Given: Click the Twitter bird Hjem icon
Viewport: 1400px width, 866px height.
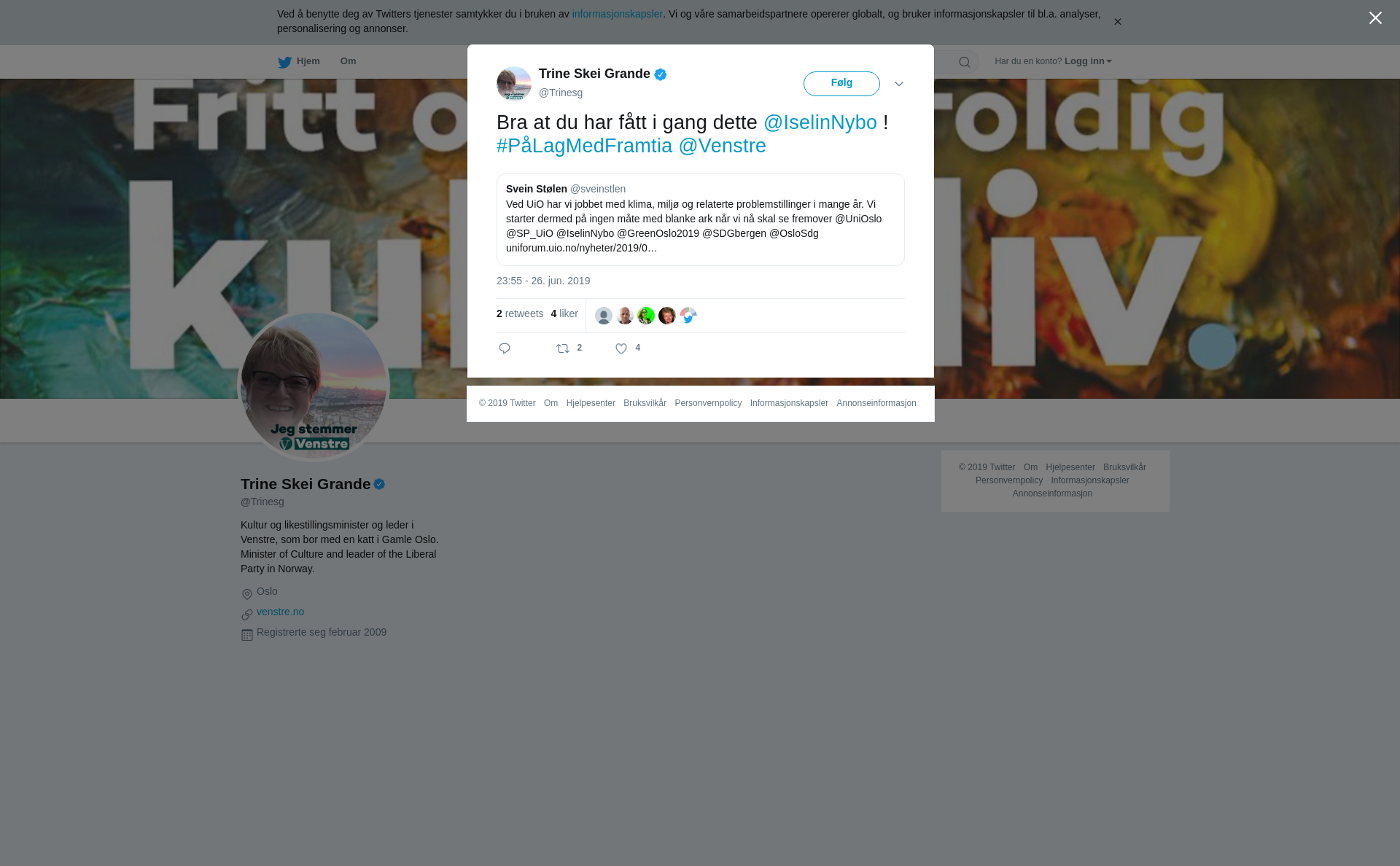Looking at the screenshot, I should coord(285,62).
